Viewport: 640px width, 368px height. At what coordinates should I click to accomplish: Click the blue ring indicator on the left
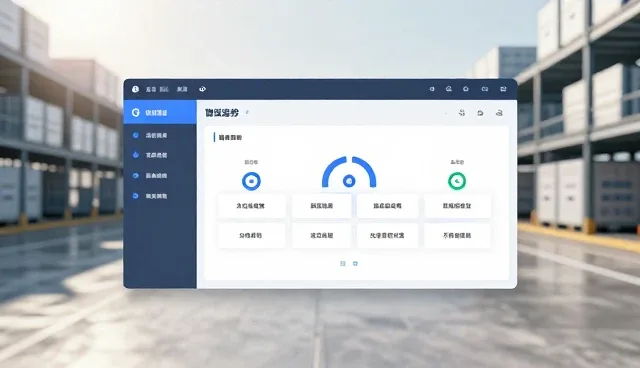coord(251,181)
